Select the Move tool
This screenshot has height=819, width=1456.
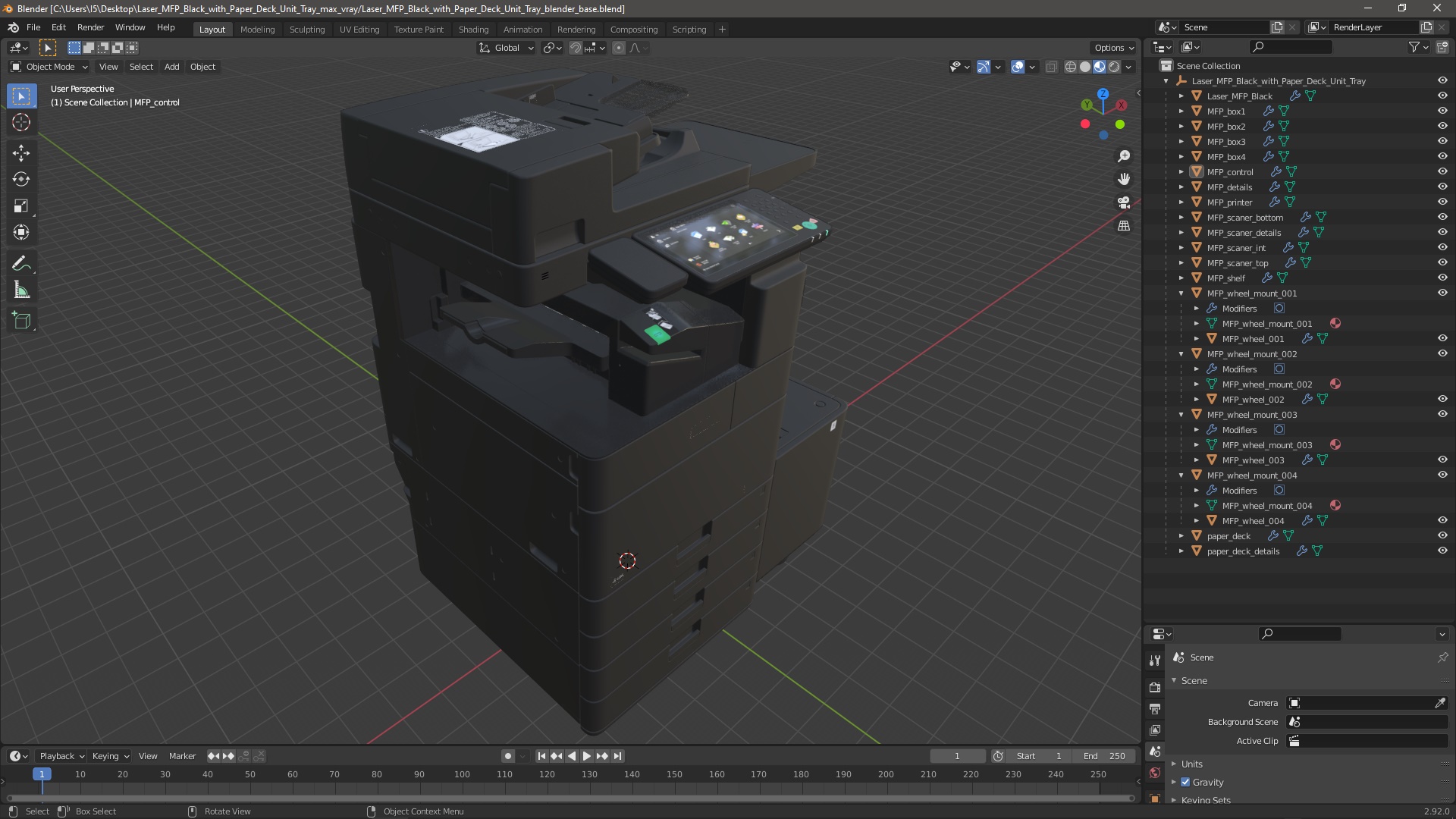point(21,152)
